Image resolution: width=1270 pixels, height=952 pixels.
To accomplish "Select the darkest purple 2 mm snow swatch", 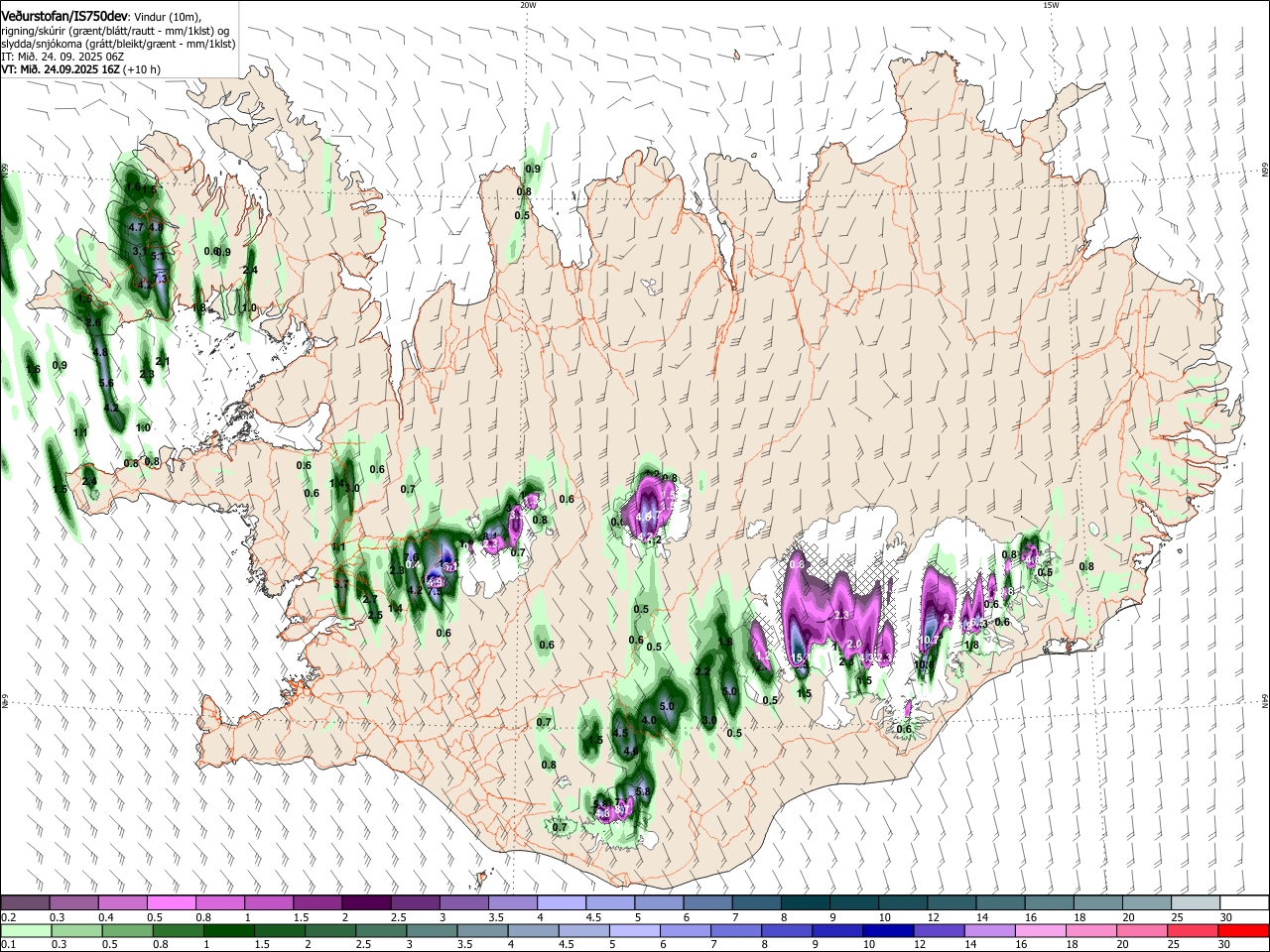I will tap(366, 902).
